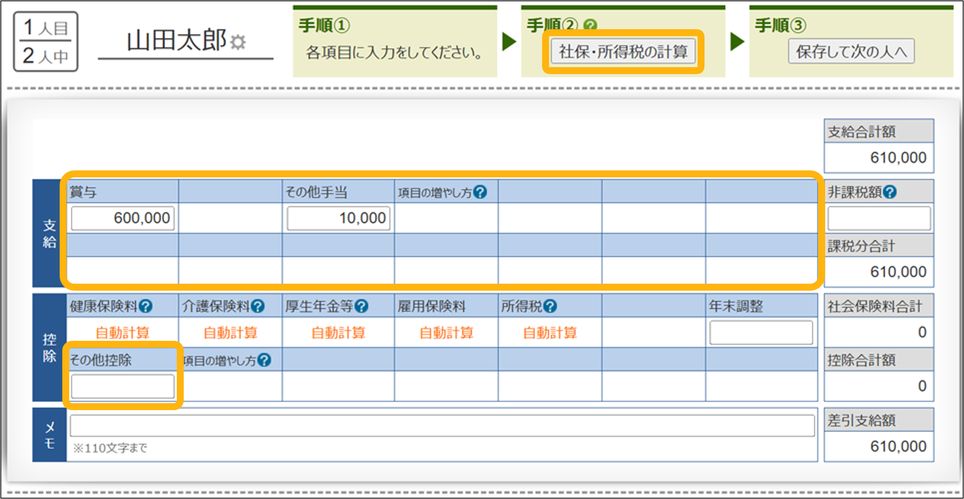Click the 非課税額 input box
This screenshot has width=964, height=499.
[x=879, y=218]
